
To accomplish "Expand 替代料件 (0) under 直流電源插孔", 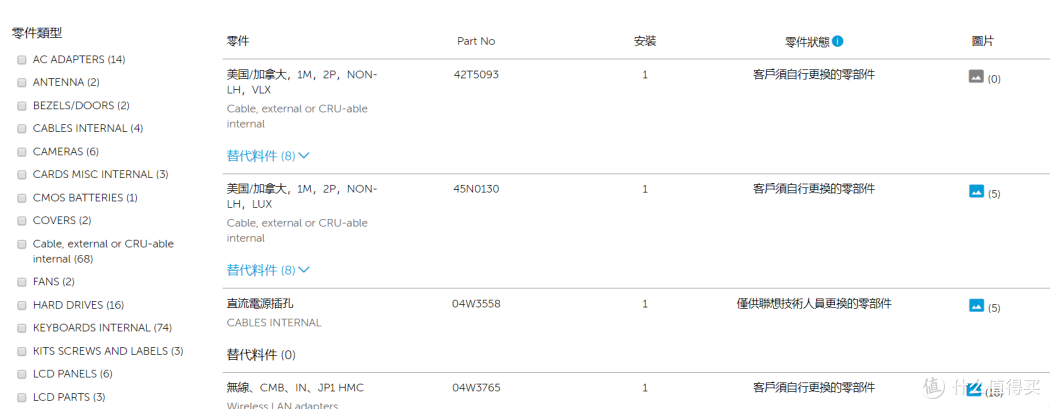I will pyautogui.click(x=260, y=355).
